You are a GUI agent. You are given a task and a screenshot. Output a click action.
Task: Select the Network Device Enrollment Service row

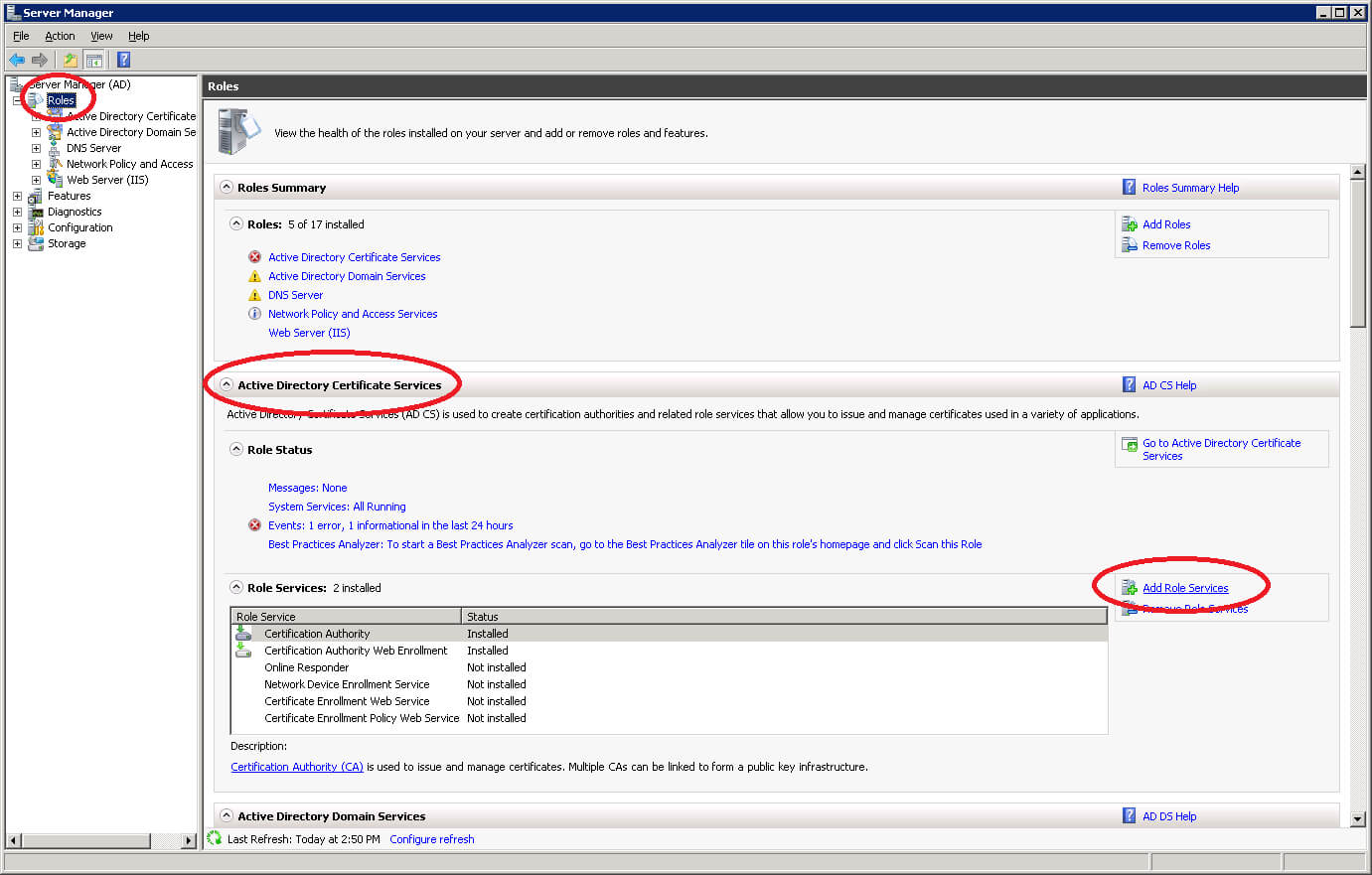click(x=669, y=684)
